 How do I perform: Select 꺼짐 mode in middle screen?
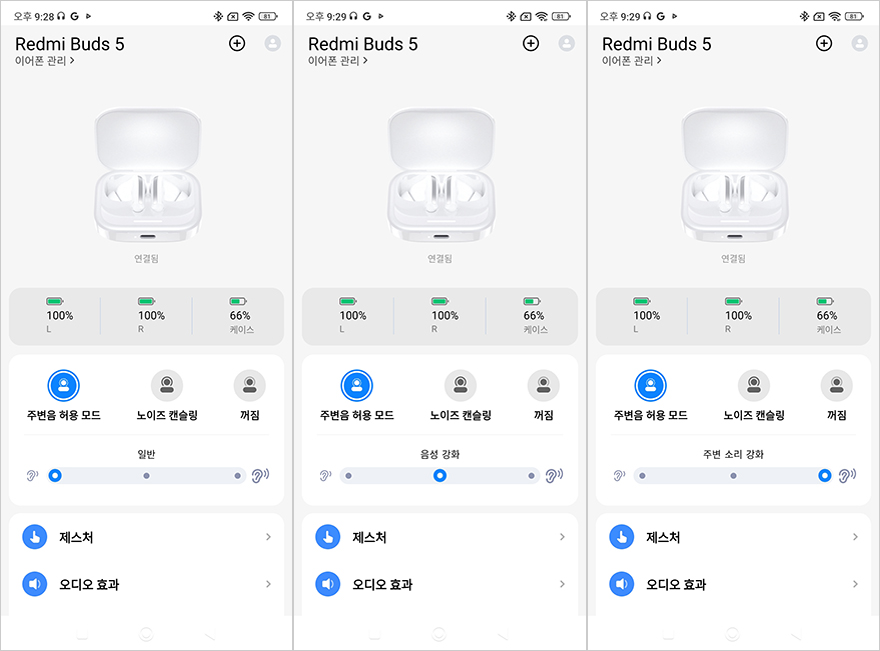(544, 386)
